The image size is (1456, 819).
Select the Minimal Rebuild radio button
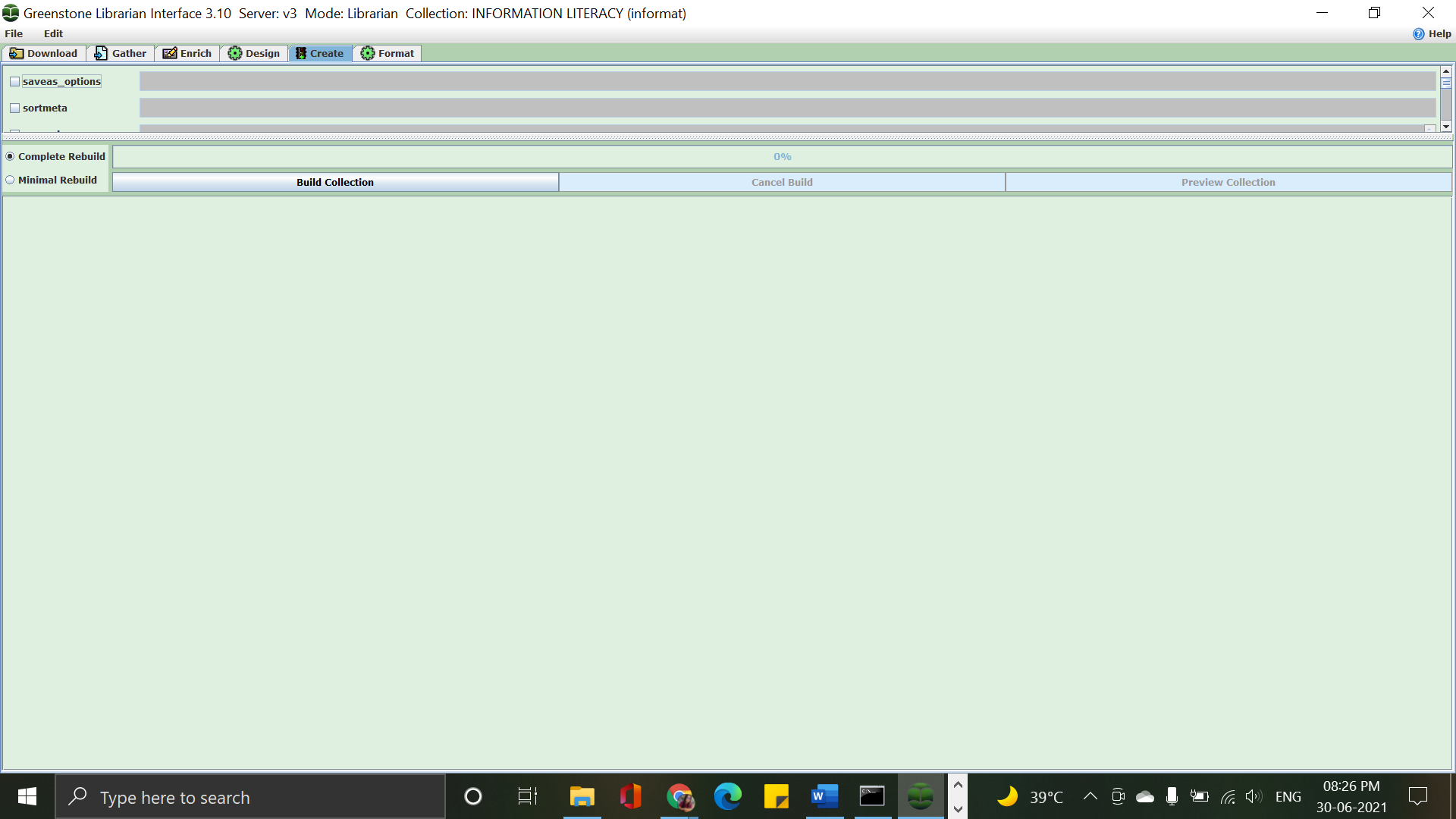pyautogui.click(x=11, y=180)
